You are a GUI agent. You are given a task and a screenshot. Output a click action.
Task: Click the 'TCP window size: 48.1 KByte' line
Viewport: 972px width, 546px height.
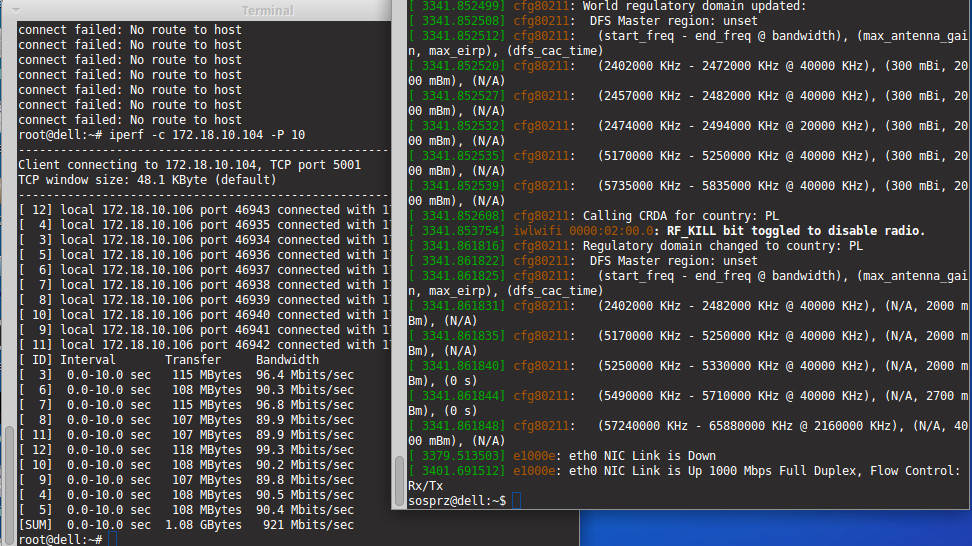click(x=147, y=180)
